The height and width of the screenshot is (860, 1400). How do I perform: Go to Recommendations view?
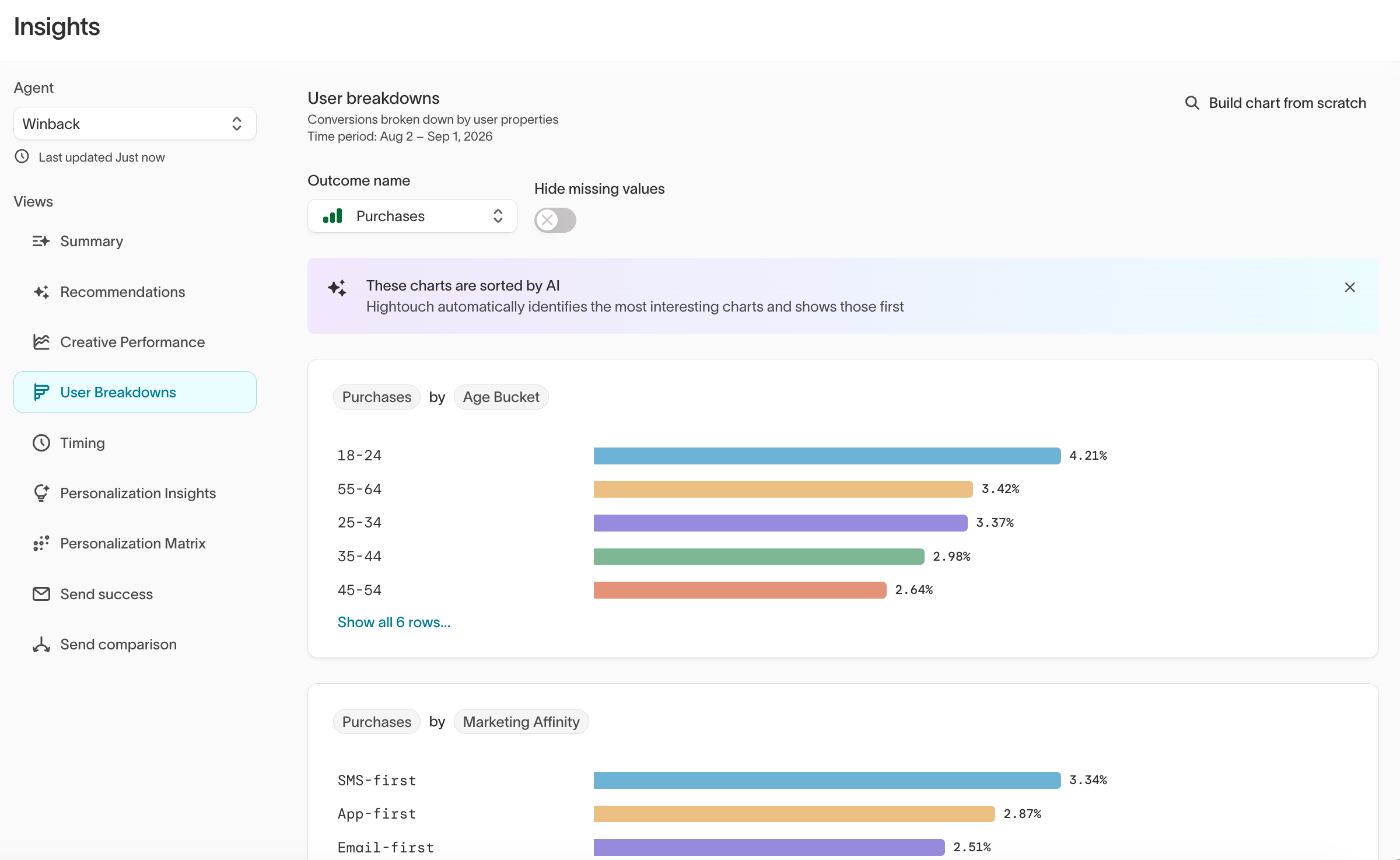click(135, 292)
